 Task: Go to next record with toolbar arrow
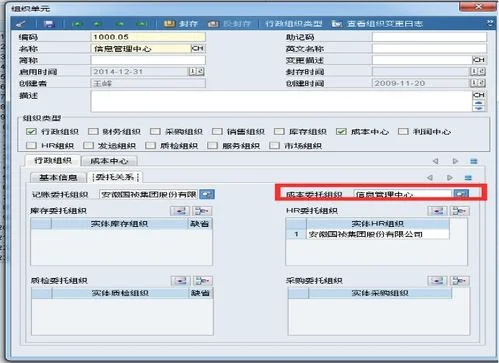120,24
